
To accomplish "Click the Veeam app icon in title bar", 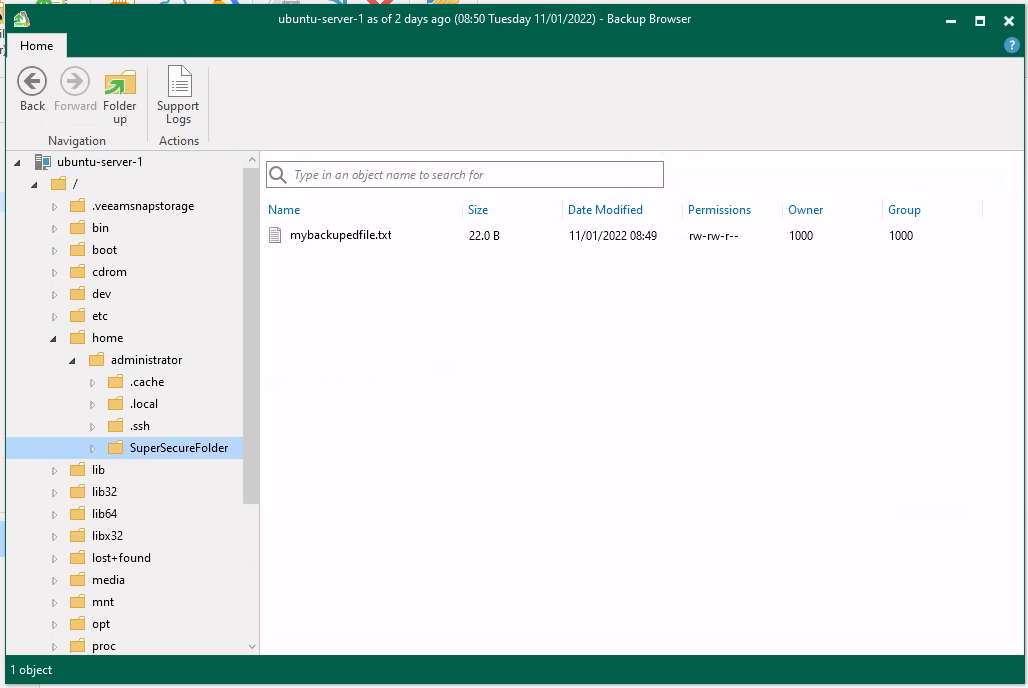I will [x=22, y=19].
